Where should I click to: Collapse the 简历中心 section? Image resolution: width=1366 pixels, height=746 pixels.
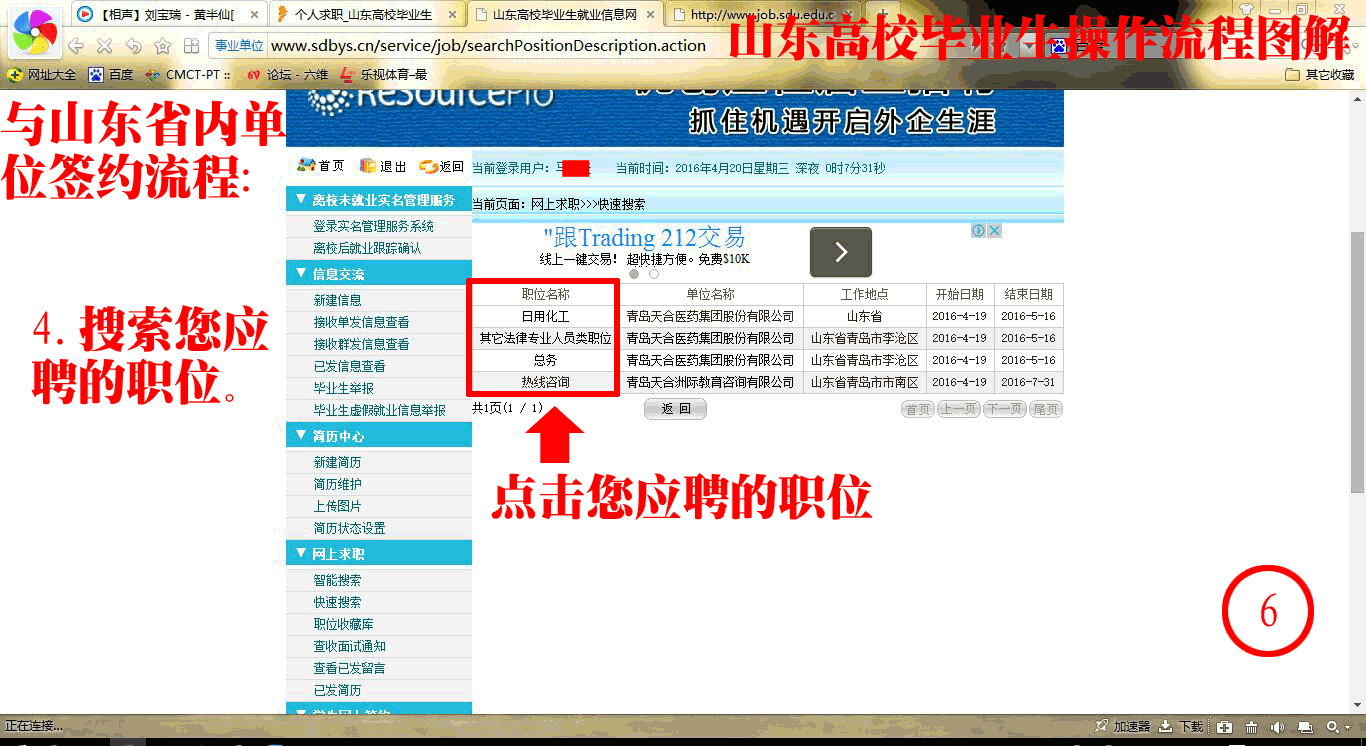pyautogui.click(x=379, y=436)
